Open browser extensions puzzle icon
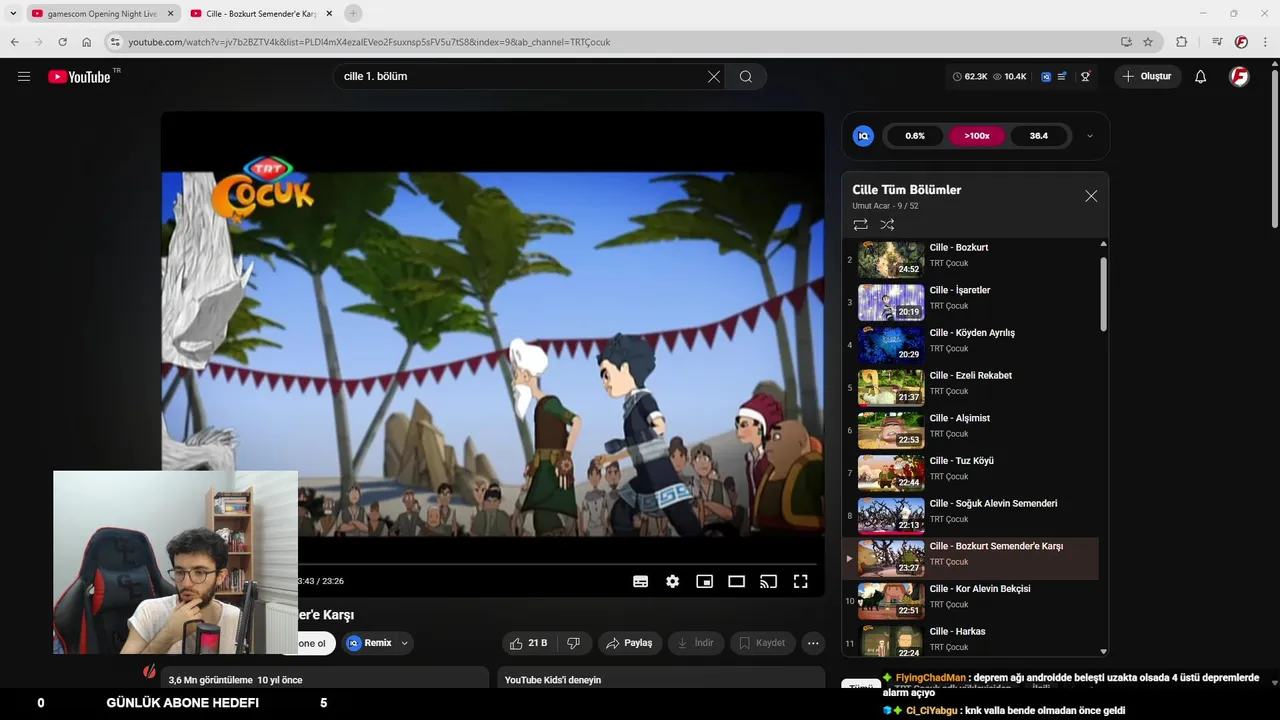The image size is (1280, 720). pyautogui.click(x=1182, y=42)
